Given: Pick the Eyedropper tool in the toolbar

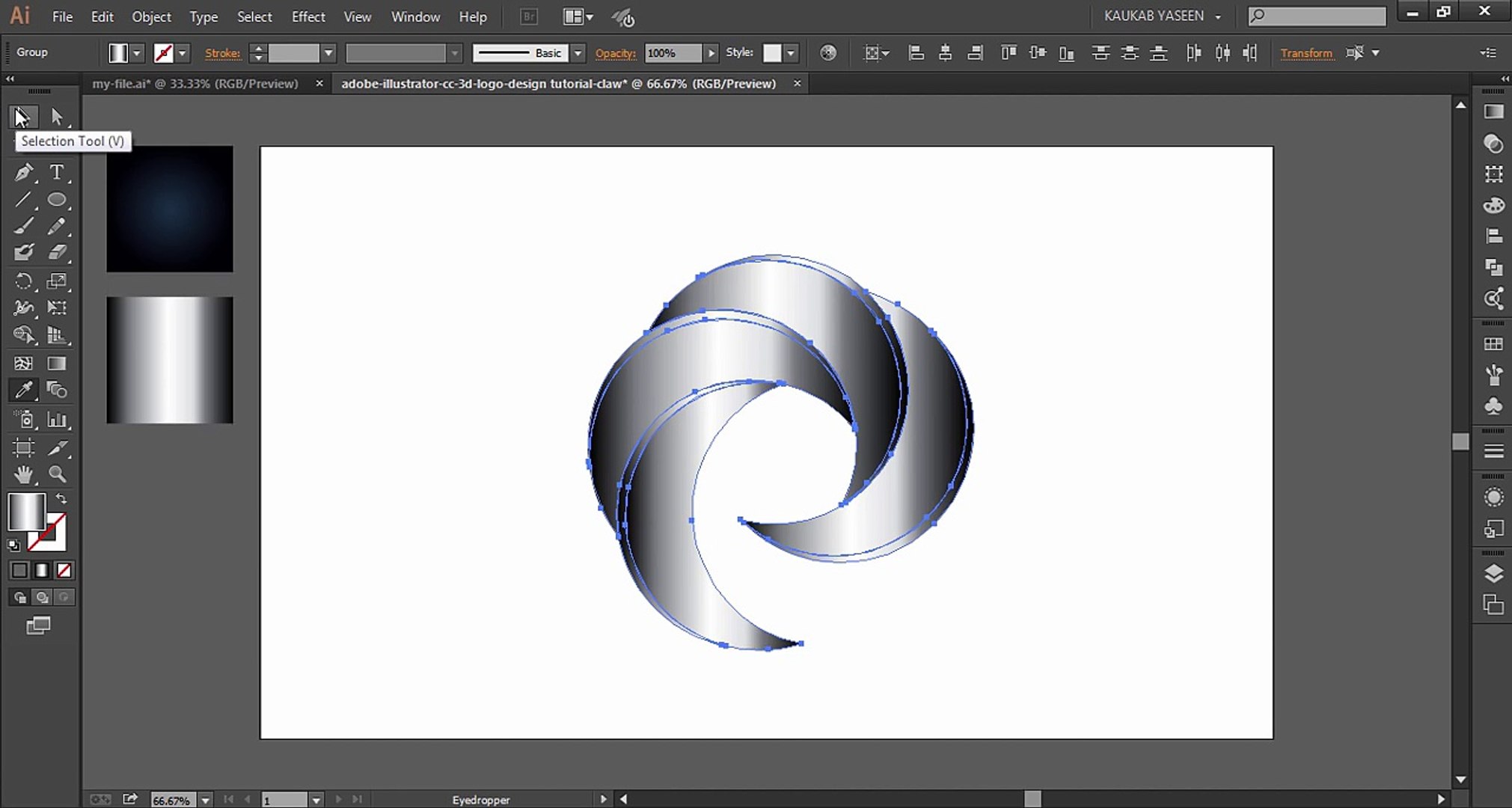Looking at the screenshot, I should pyautogui.click(x=24, y=389).
